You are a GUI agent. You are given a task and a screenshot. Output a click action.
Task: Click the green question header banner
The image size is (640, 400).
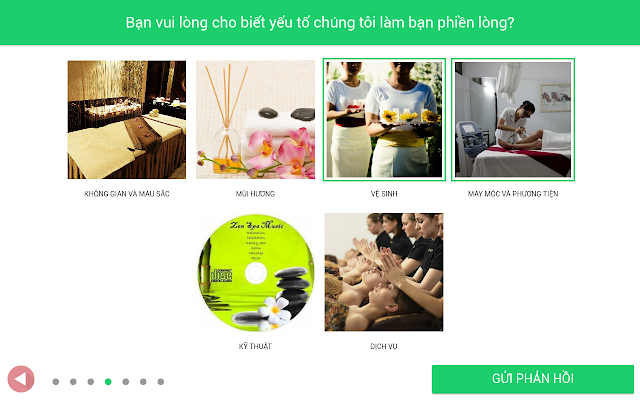[x=320, y=22]
